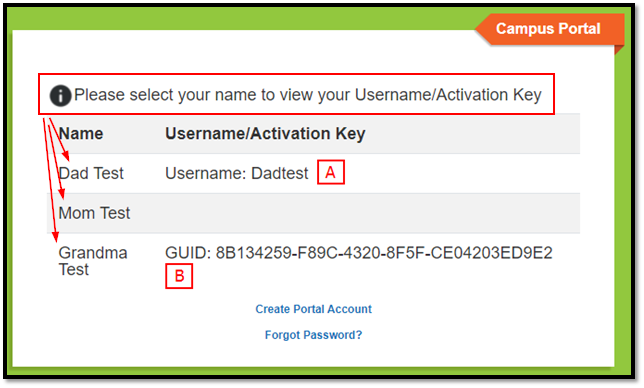Viewport: 644px width, 388px height.
Task: Click the red arrowhead pointing to Dad Test
Action: pos(66,156)
